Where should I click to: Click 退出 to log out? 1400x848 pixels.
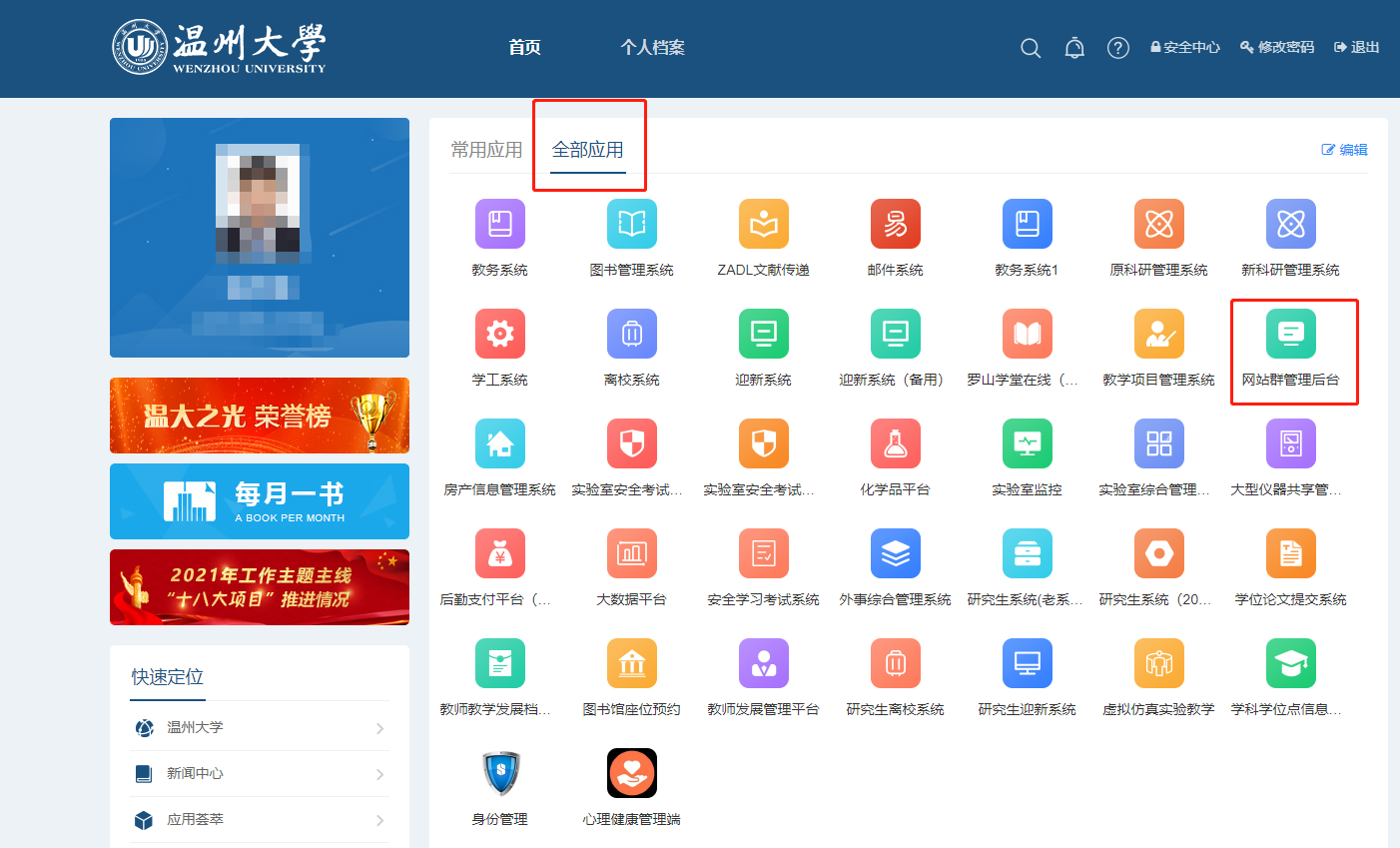pyautogui.click(x=1356, y=47)
